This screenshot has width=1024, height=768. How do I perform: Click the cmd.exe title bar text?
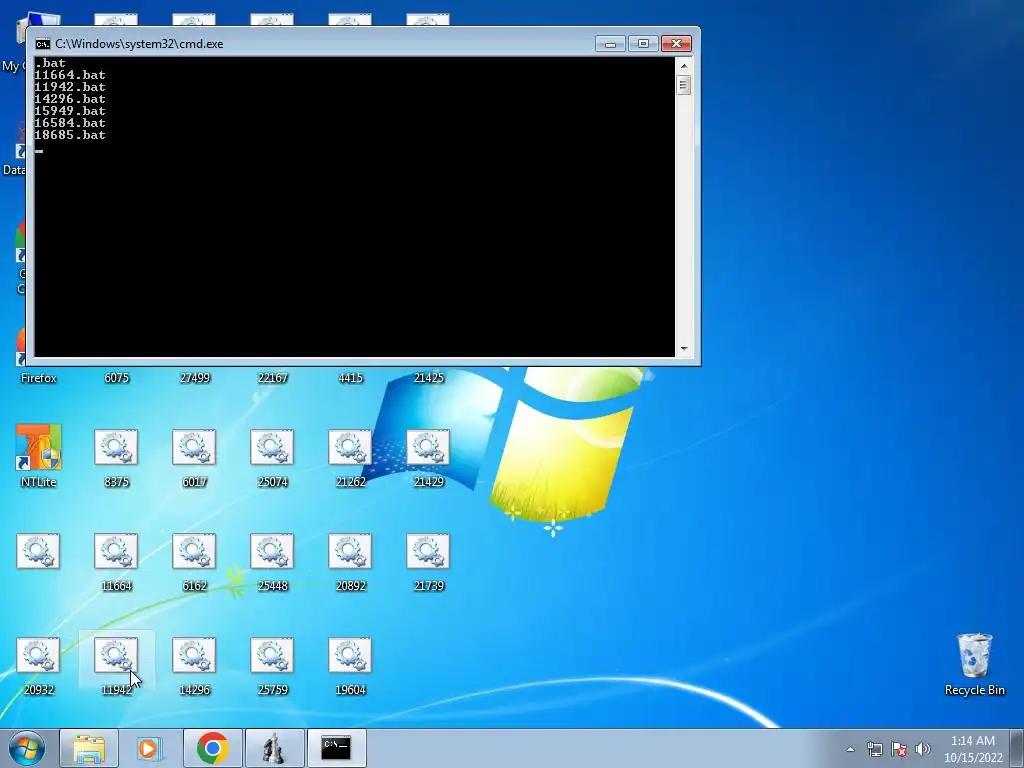(x=139, y=44)
